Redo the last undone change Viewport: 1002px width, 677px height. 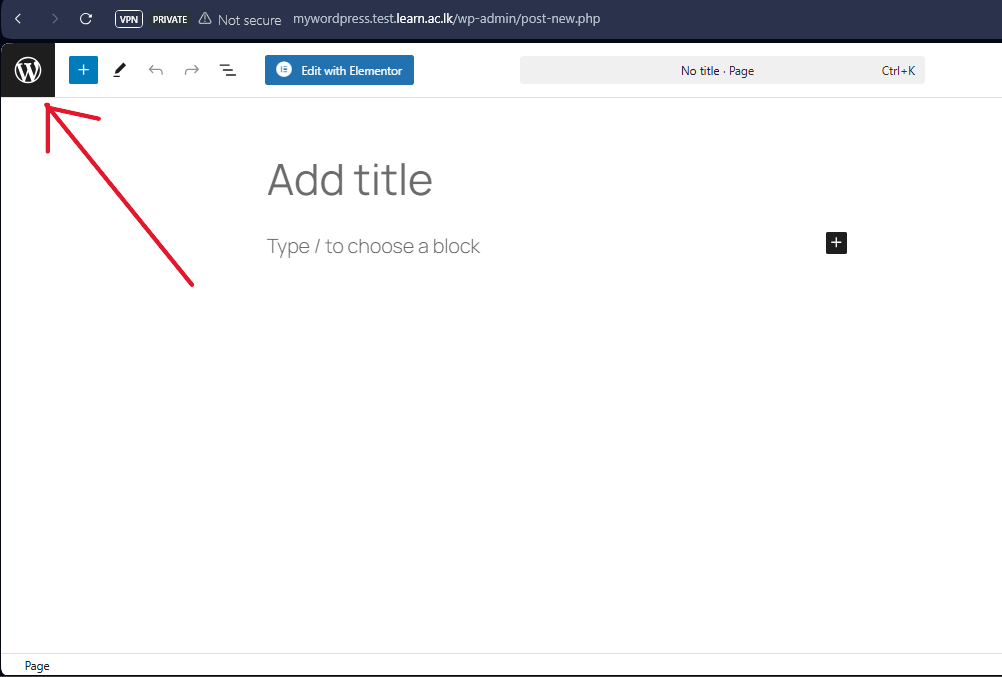coord(192,70)
